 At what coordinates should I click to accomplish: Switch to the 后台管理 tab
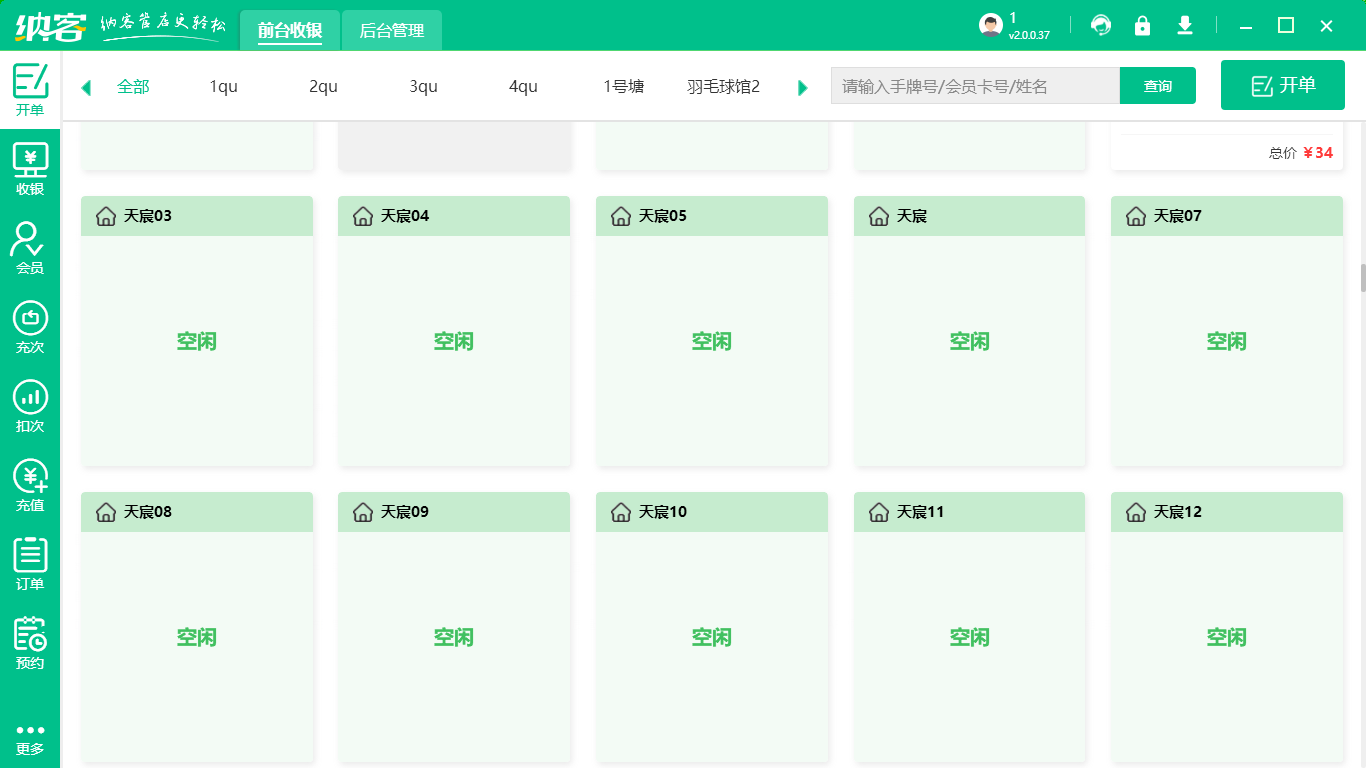tap(392, 31)
